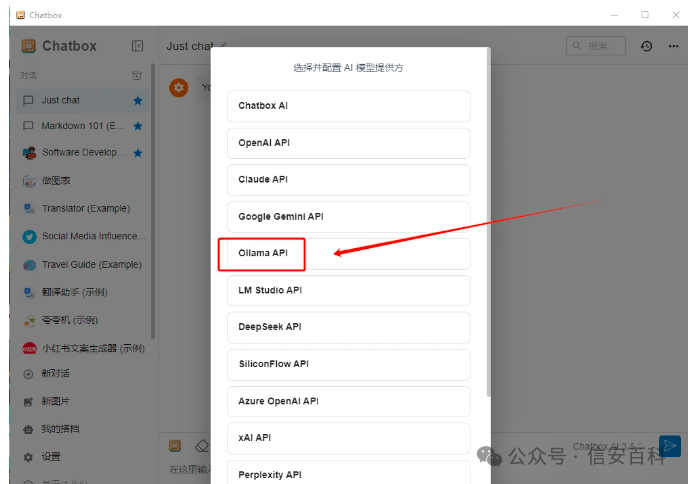This screenshot has height=484, width=688.
Task: Click the Just chat title
Action: 190,46
